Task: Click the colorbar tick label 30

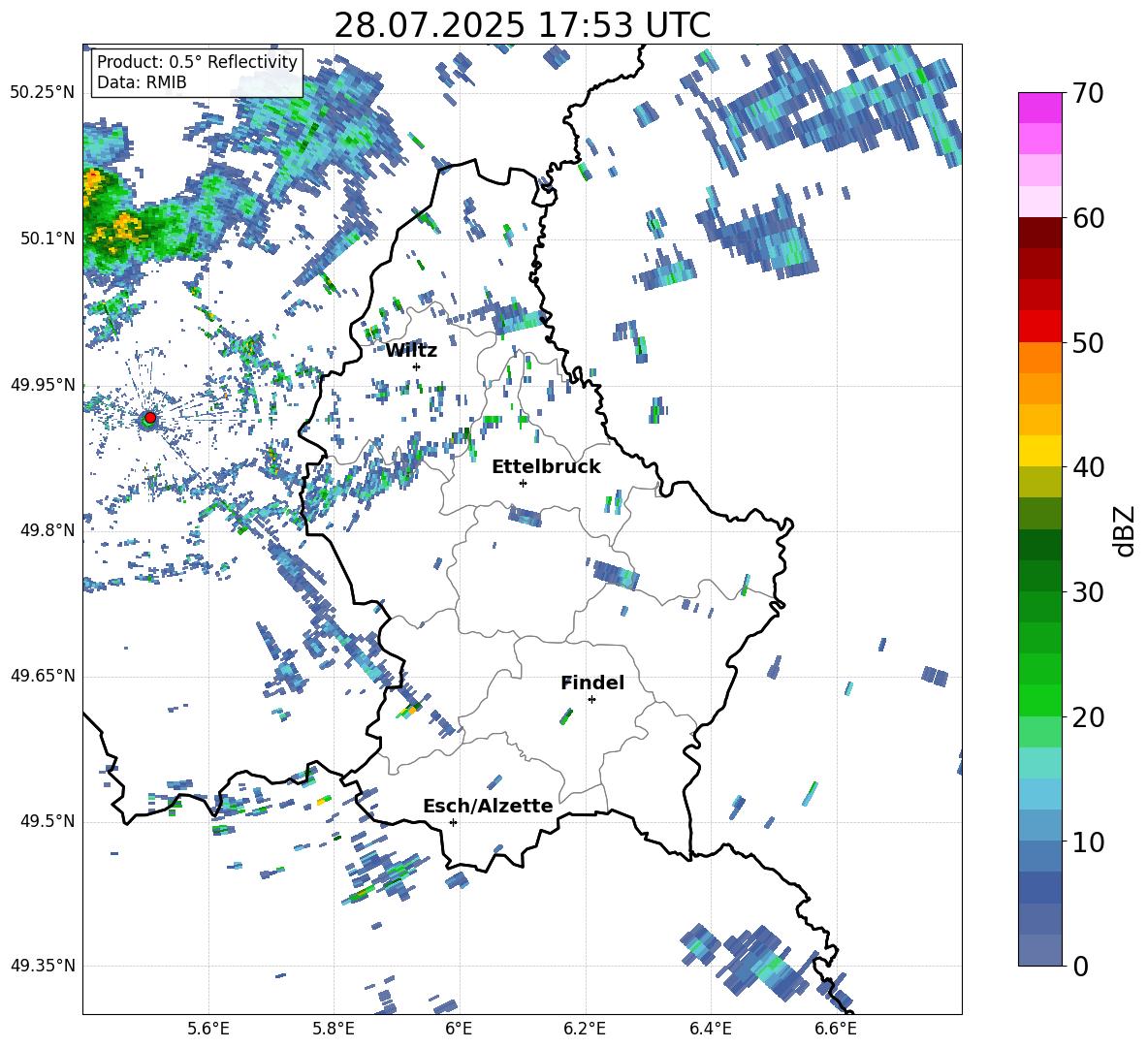Action: pos(1088,592)
